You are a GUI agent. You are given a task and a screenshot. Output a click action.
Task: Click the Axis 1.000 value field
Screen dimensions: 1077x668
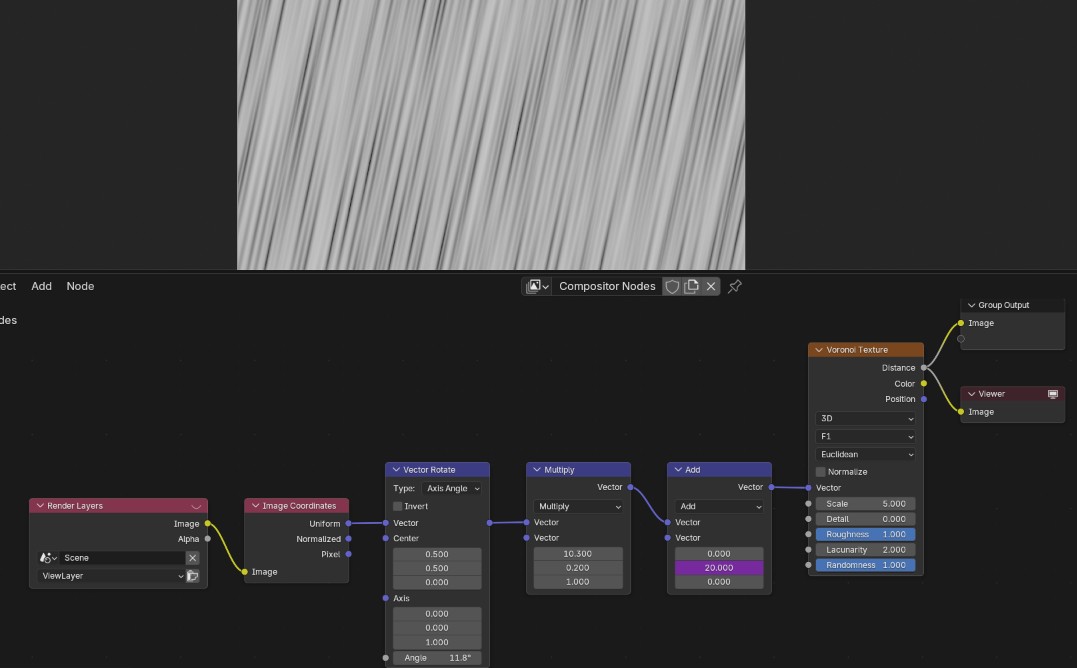point(438,642)
